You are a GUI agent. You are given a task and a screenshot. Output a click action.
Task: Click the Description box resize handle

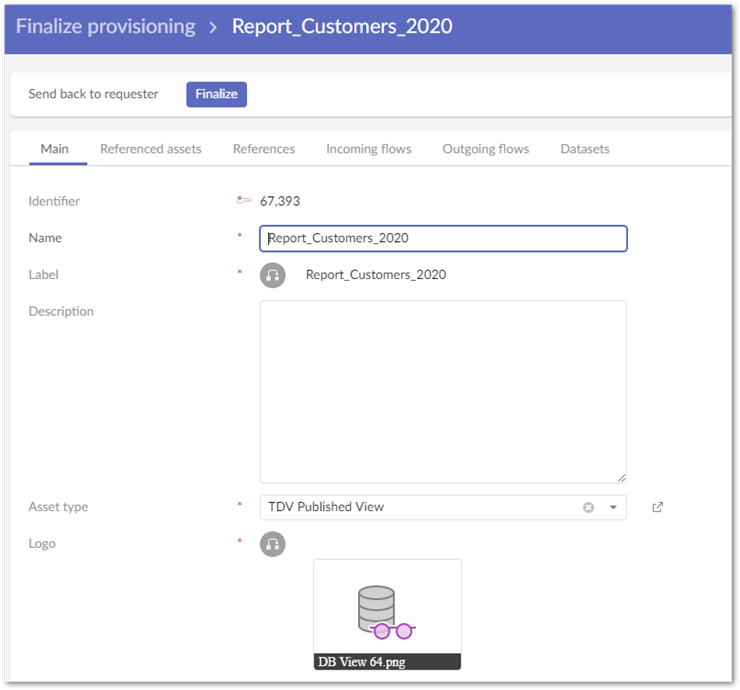pyautogui.click(x=621, y=478)
